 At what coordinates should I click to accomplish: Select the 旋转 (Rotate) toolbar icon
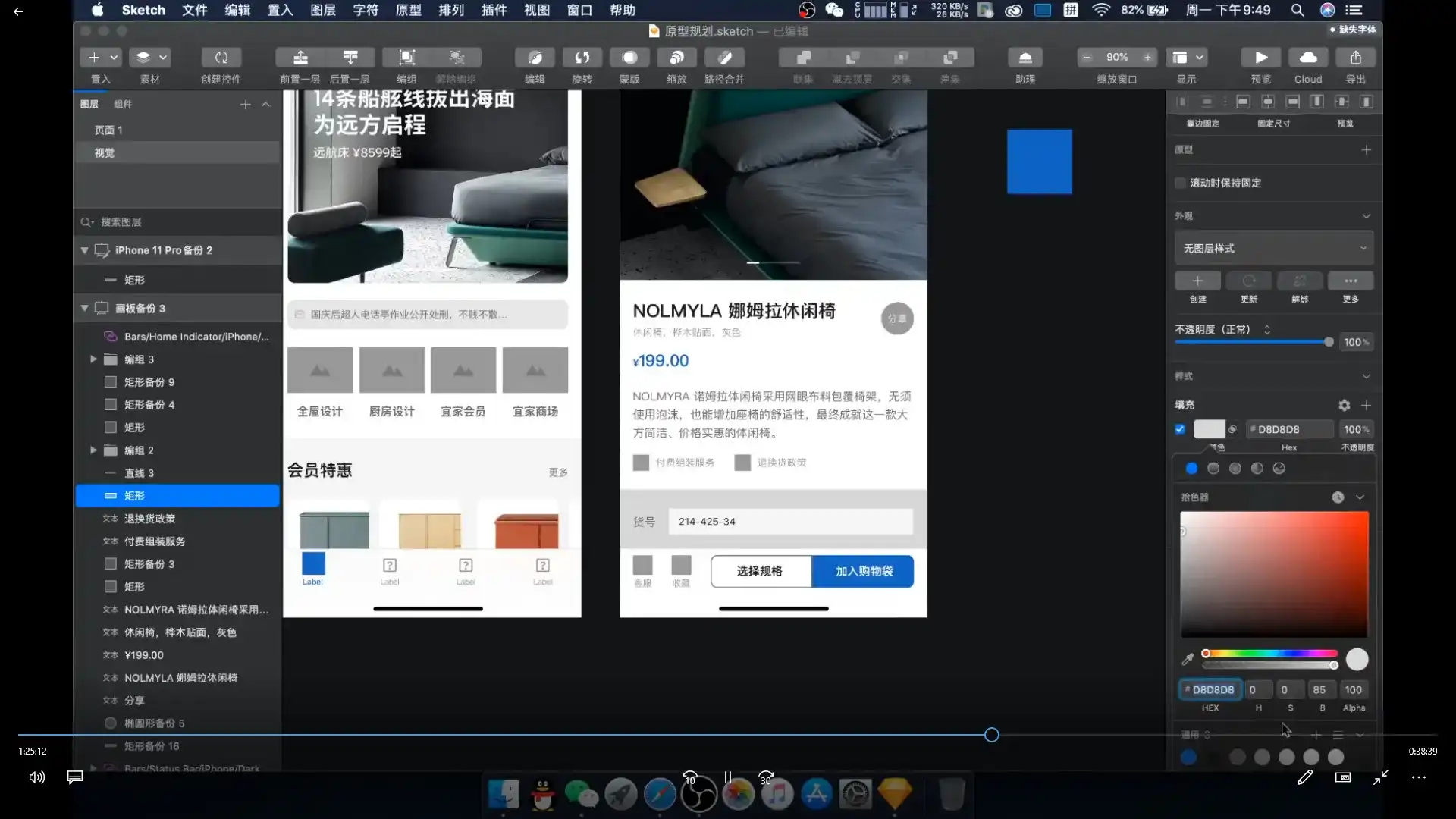point(582,57)
